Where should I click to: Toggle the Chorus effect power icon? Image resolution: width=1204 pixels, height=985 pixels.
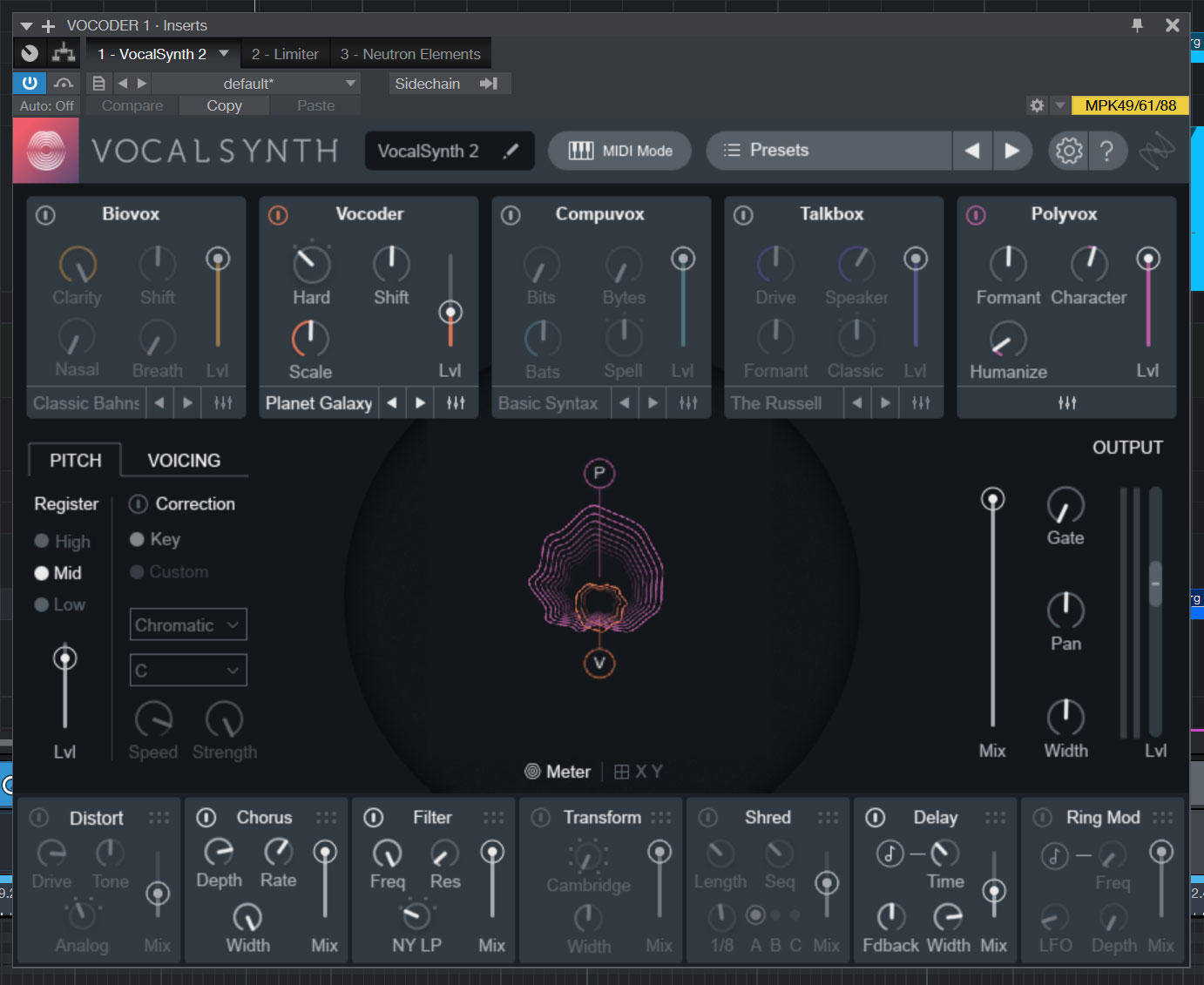pyautogui.click(x=206, y=818)
